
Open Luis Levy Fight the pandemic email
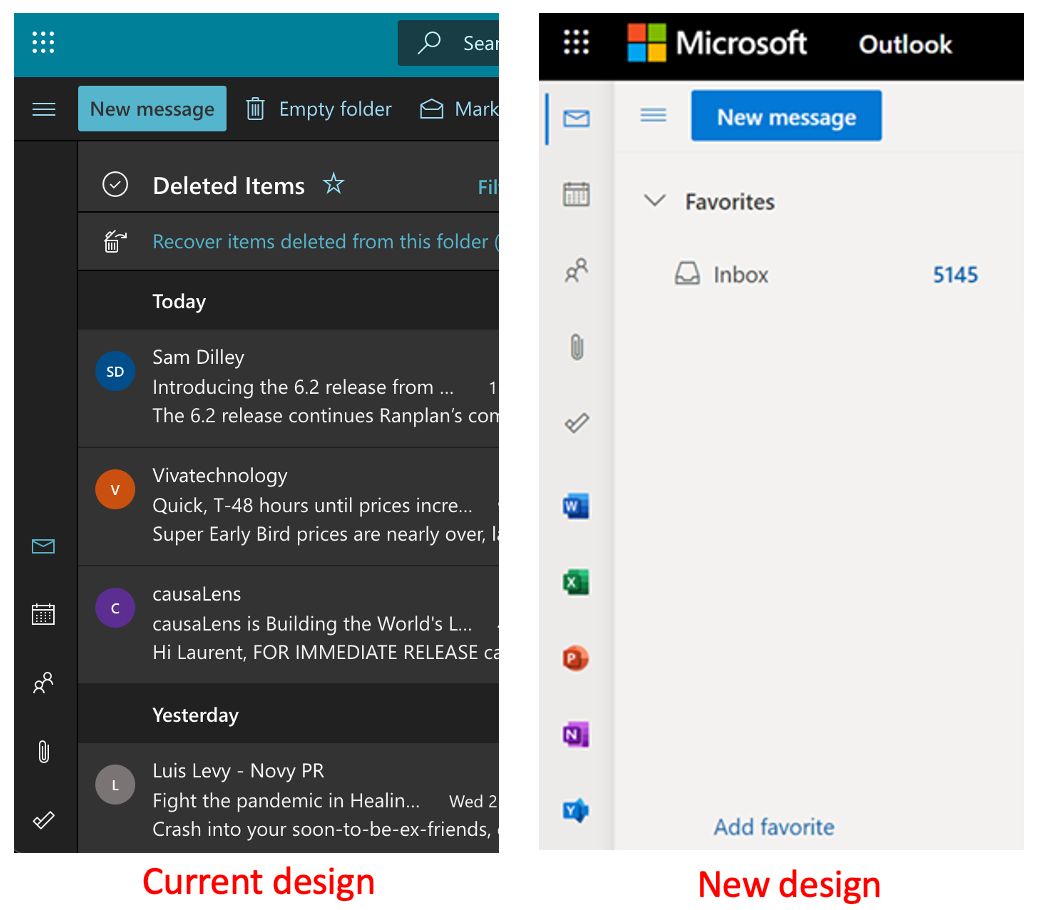(x=288, y=798)
